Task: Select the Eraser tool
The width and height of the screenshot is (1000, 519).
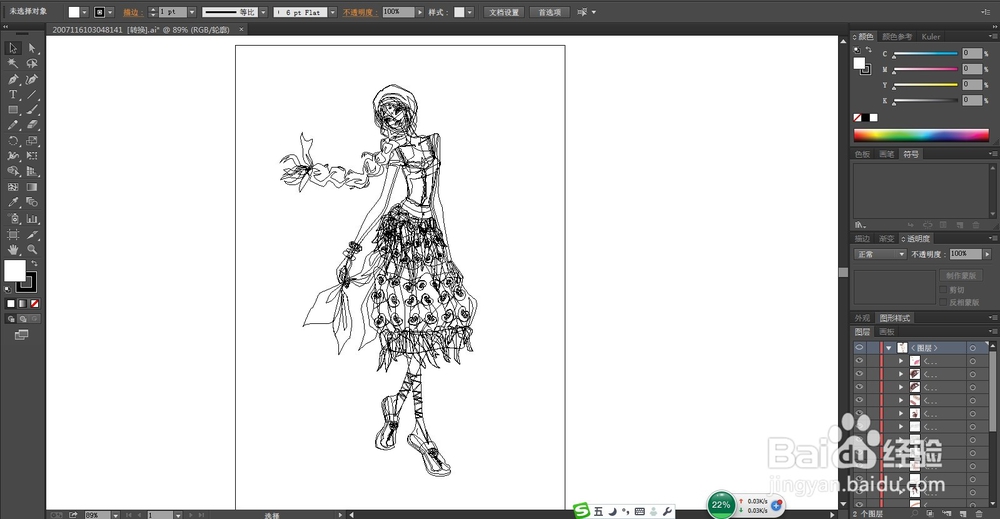Action: 32,125
